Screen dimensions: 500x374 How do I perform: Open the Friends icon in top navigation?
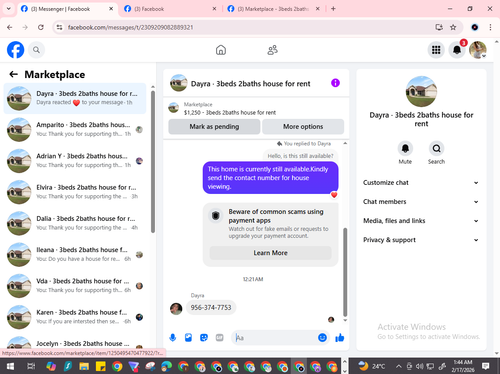click(272, 50)
